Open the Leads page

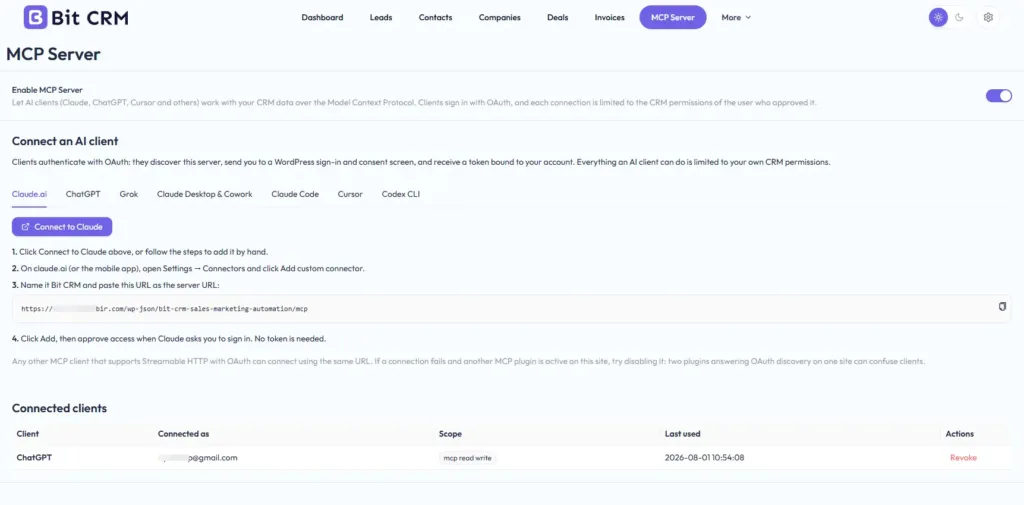point(381,18)
